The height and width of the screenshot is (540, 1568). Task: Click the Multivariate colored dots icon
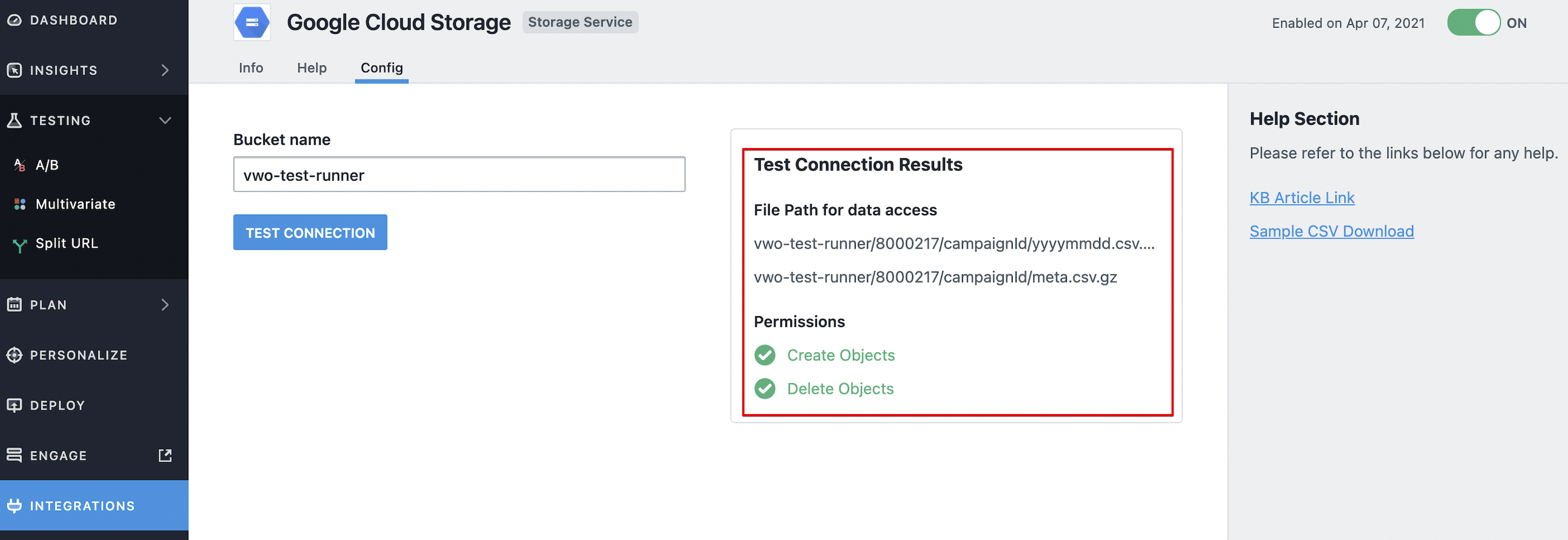pos(19,204)
